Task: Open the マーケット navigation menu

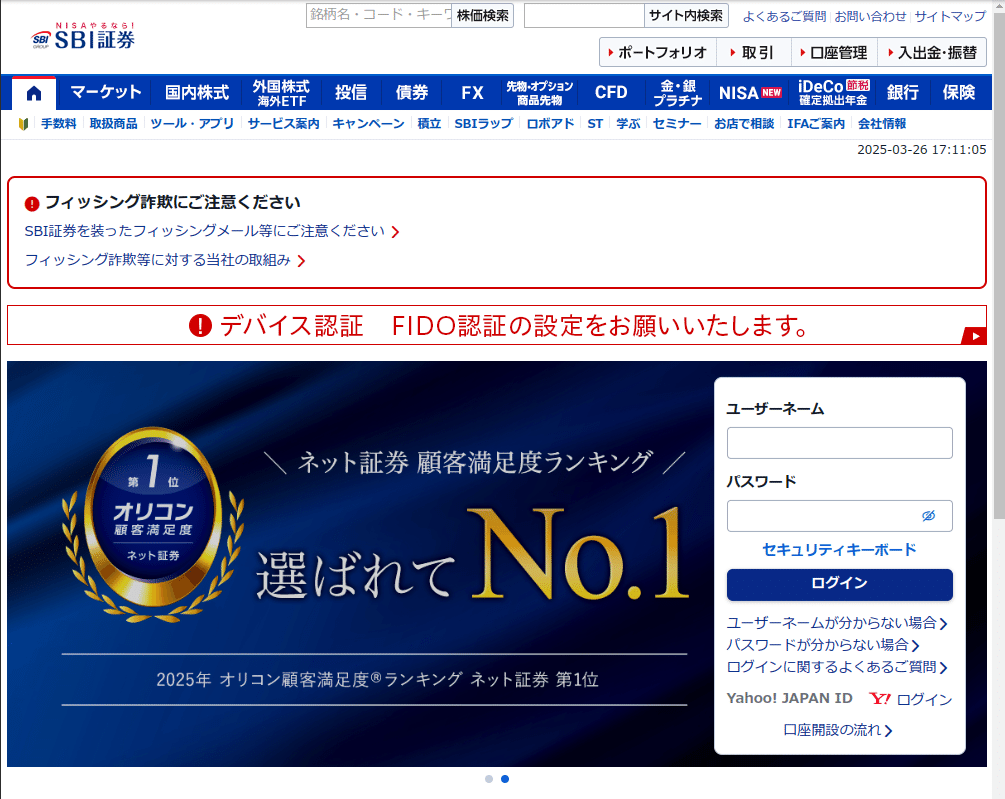Action: (106, 92)
